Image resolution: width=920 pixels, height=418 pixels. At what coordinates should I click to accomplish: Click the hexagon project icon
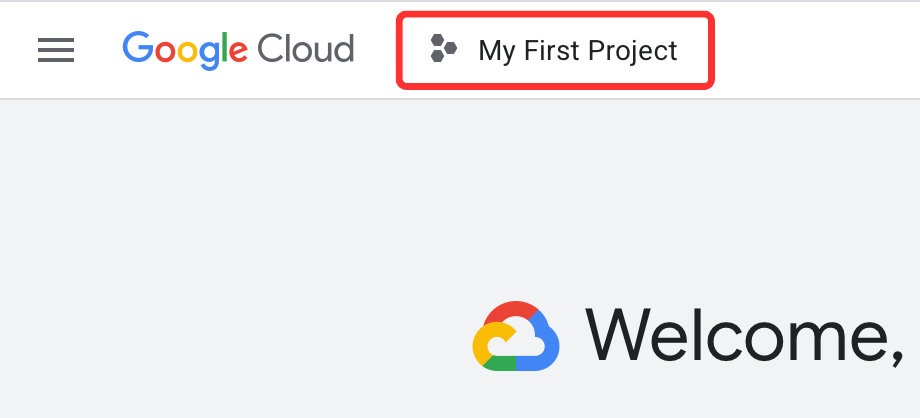pos(443,48)
